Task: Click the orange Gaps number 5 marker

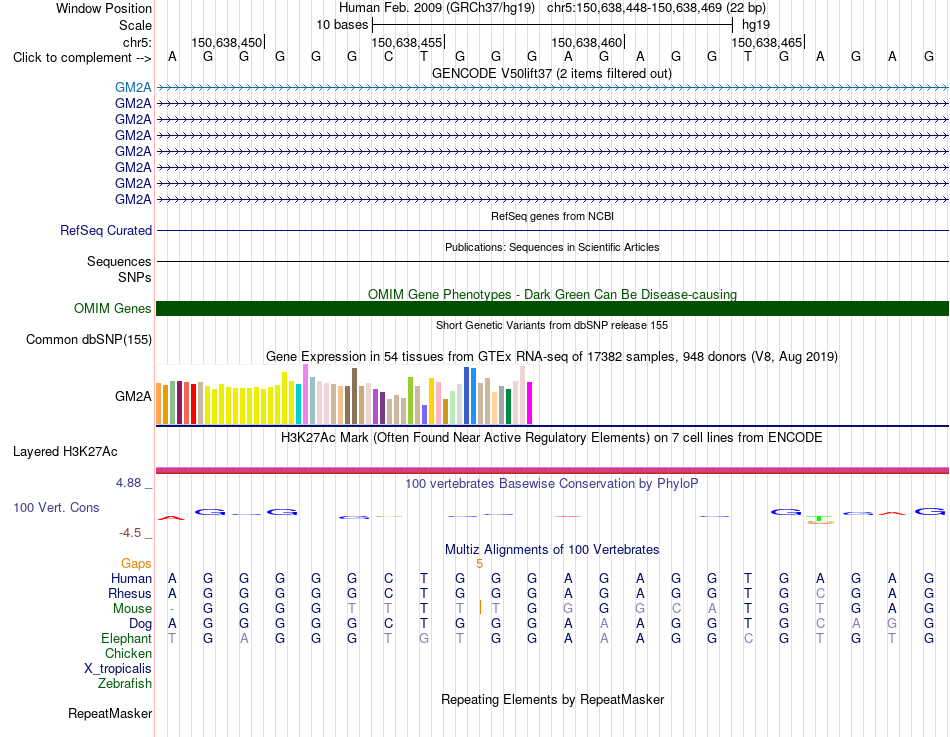Action: coord(479,564)
